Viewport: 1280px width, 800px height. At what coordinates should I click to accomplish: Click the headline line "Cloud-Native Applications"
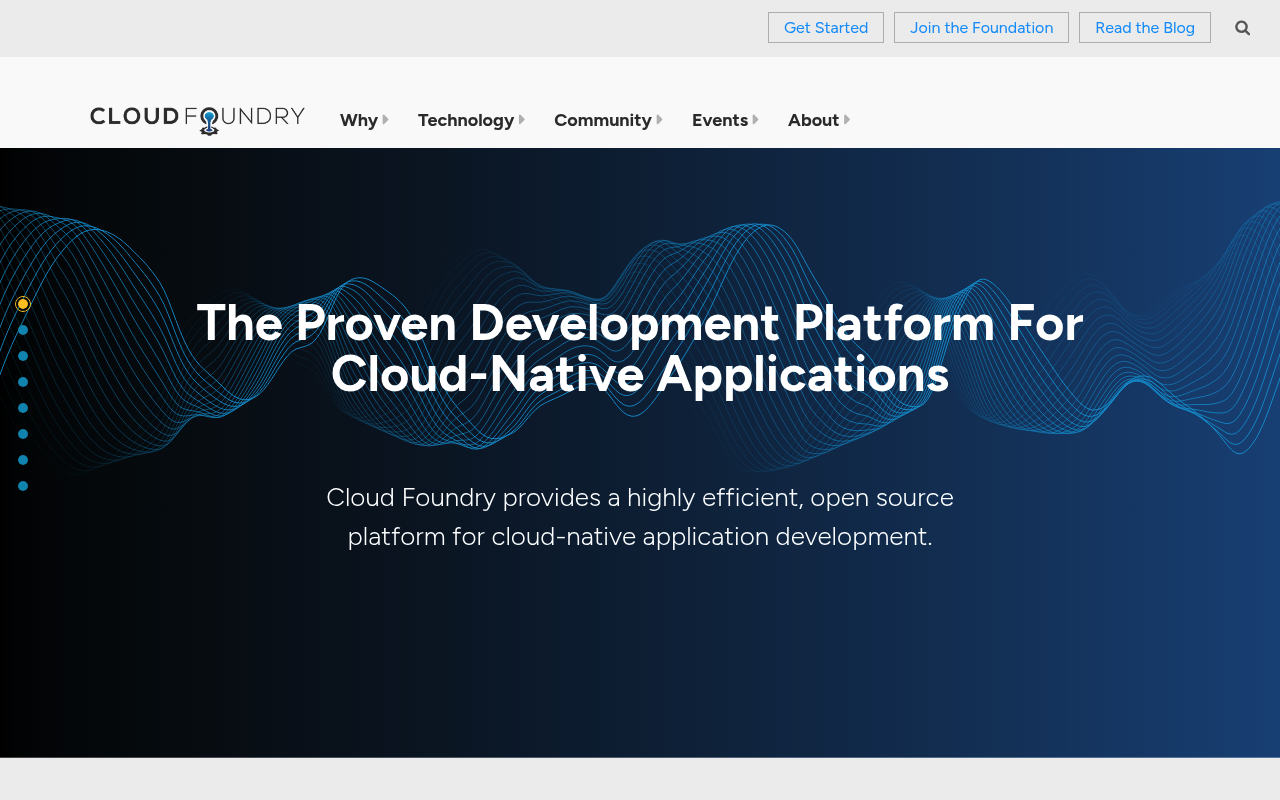pos(640,375)
